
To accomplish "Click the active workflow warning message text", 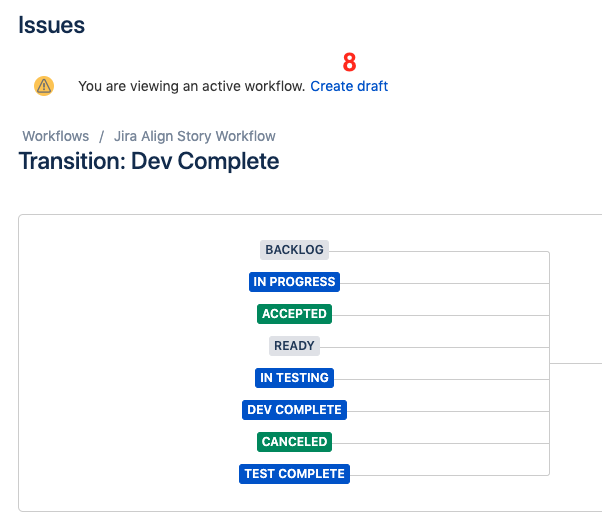I will [192, 86].
